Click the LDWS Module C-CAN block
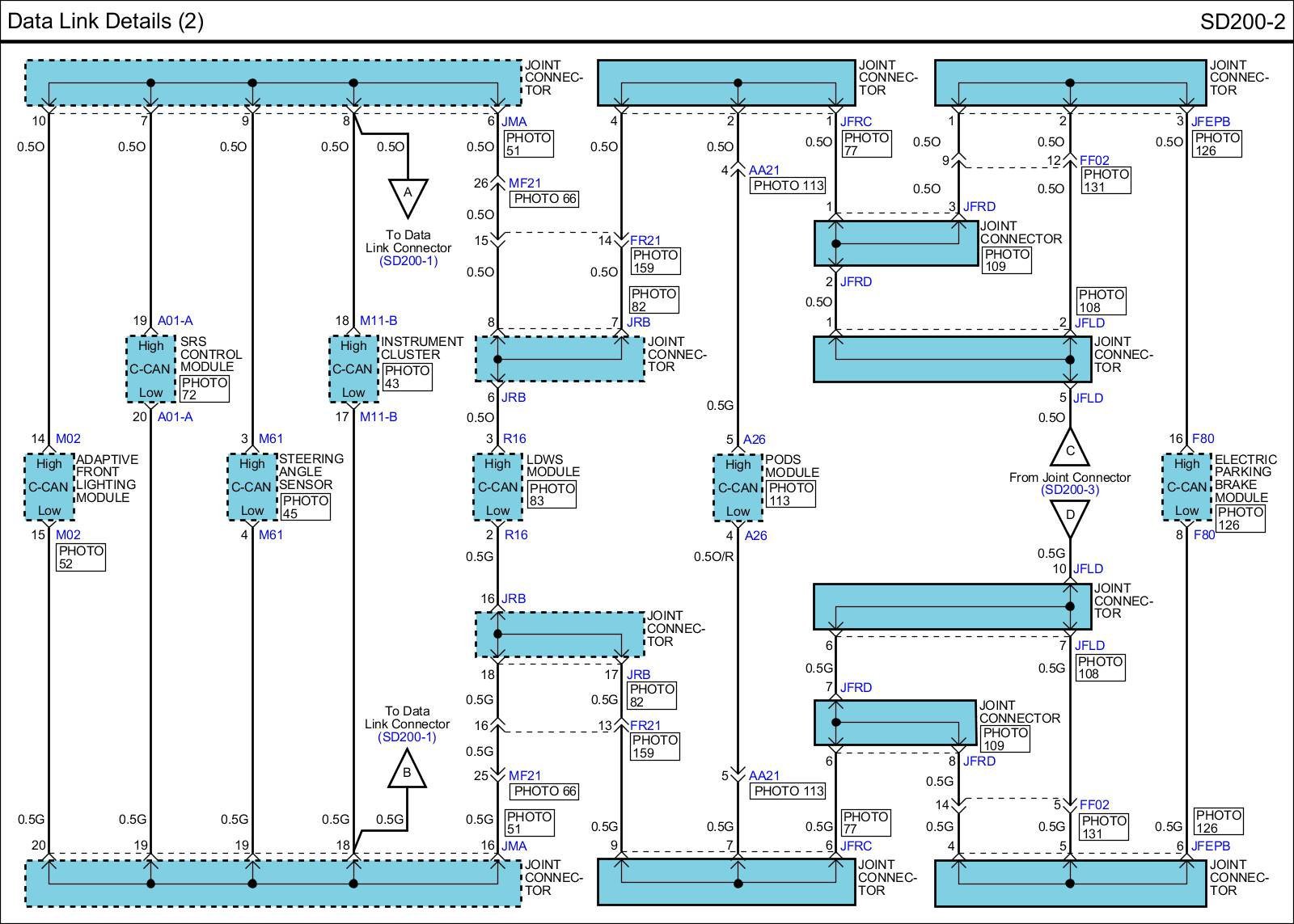1294x924 pixels. [x=497, y=487]
